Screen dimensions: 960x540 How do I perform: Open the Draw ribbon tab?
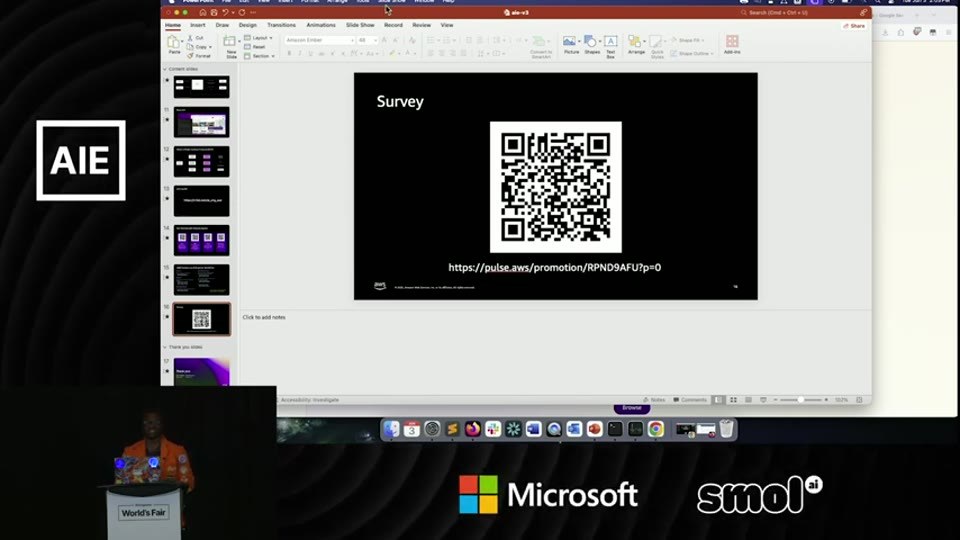(222, 25)
